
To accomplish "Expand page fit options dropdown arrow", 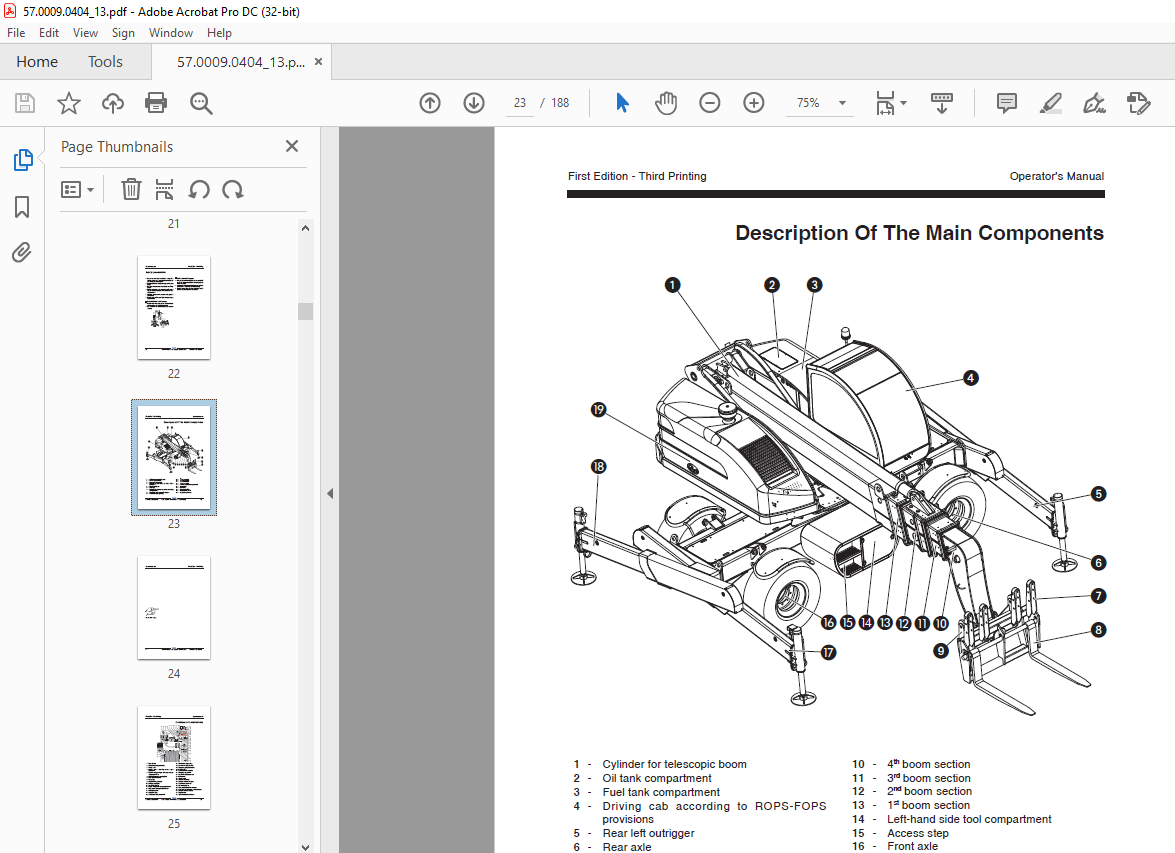I will click(x=904, y=103).
